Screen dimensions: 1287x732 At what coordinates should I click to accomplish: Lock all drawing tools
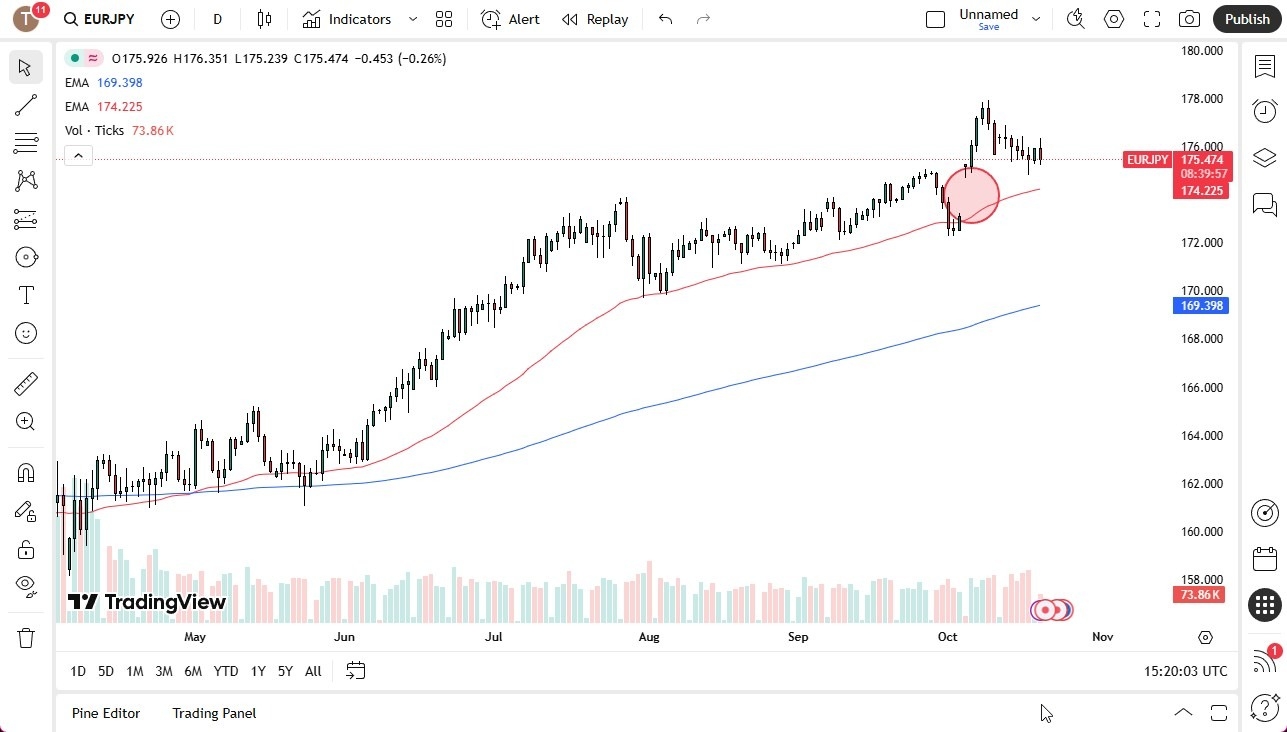[x=25, y=549]
